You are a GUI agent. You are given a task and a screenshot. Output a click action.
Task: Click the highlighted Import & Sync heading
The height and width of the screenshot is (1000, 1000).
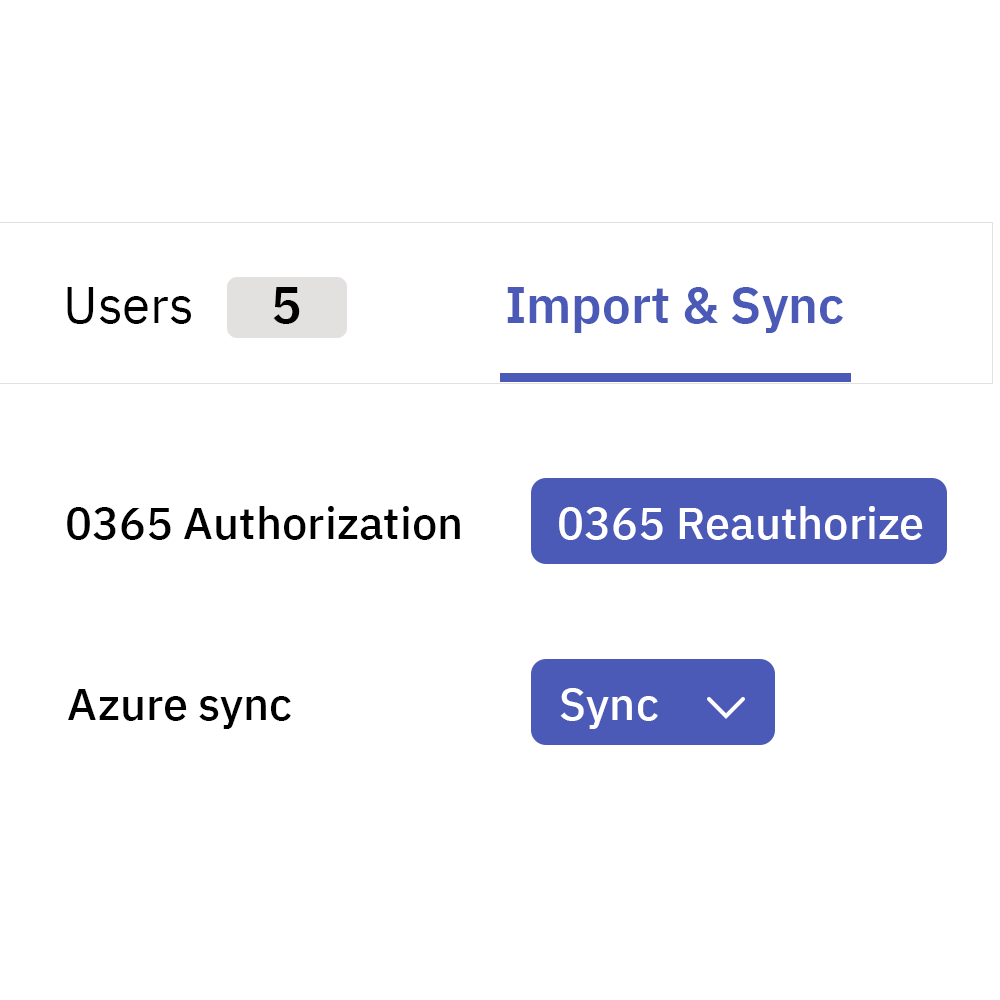[675, 305]
